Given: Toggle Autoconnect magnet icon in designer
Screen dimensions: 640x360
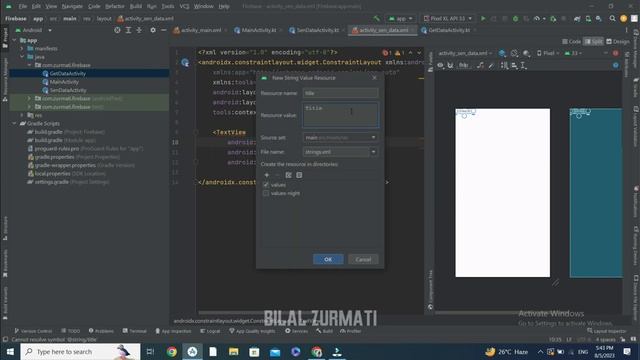Looking at the screenshot, I should (x=450, y=65).
